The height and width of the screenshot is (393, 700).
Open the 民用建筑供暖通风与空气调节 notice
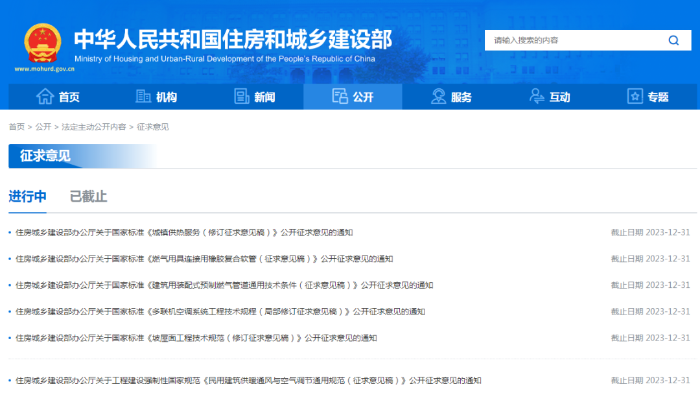click(249, 380)
